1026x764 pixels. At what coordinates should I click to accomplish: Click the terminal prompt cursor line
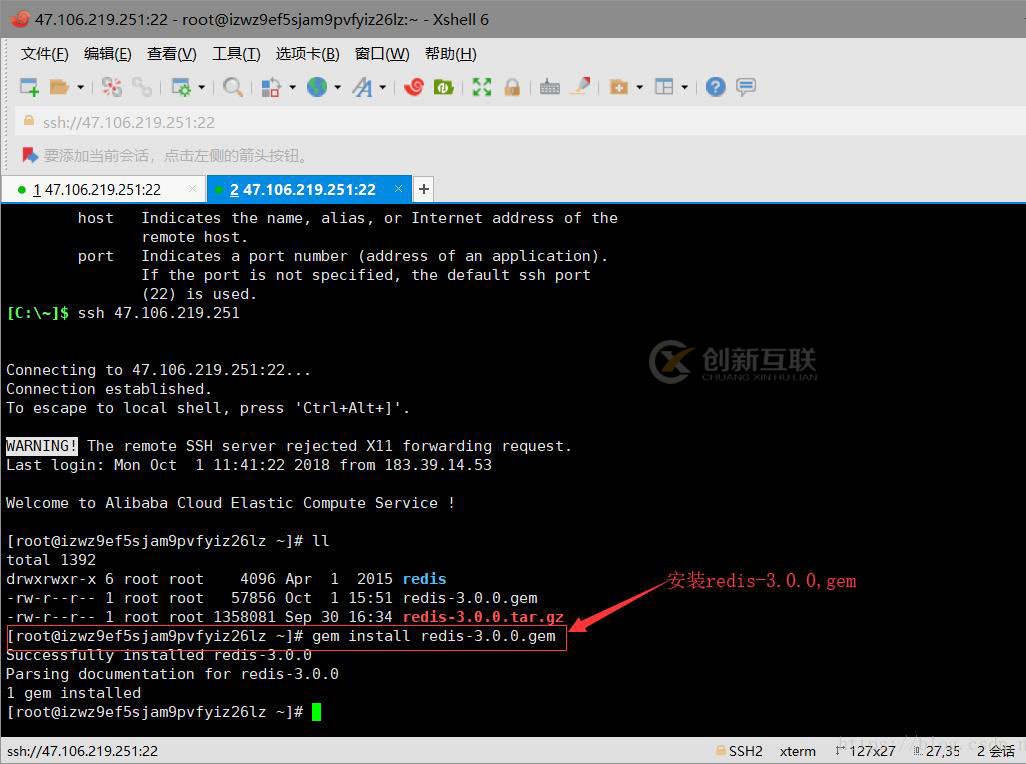164,712
